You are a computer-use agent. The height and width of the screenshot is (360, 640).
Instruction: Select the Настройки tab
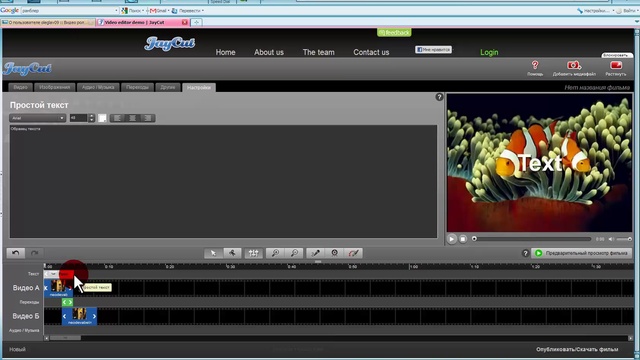tap(199, 87)
